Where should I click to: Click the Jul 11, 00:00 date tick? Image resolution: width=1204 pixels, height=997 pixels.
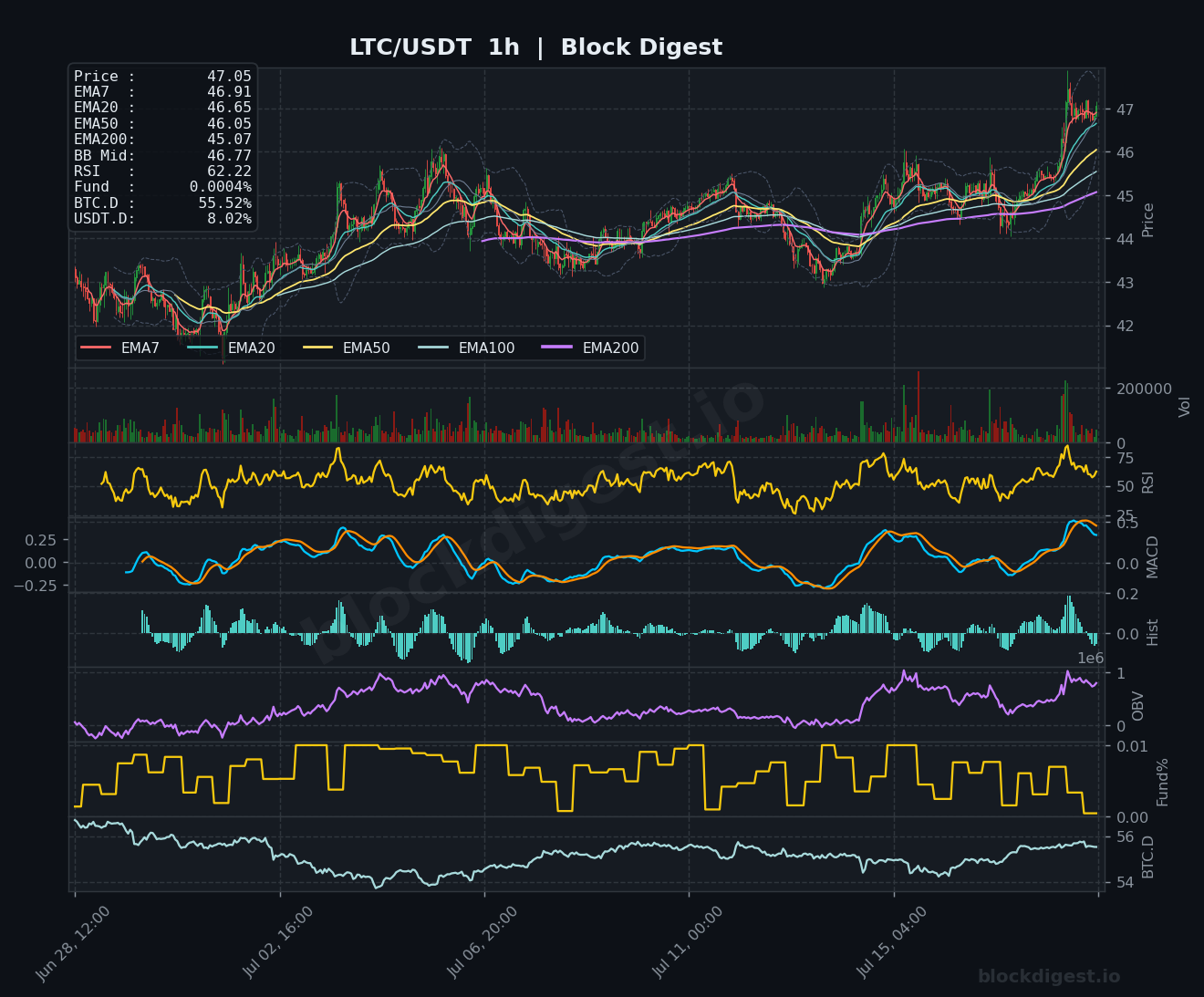click(x=688, y=942)
